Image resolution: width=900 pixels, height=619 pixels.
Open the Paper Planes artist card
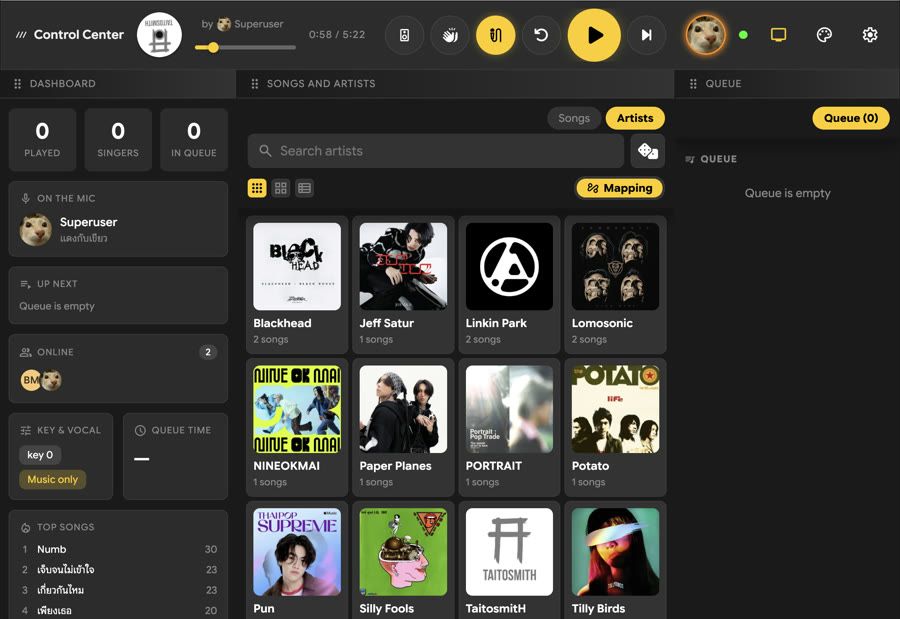403,428
